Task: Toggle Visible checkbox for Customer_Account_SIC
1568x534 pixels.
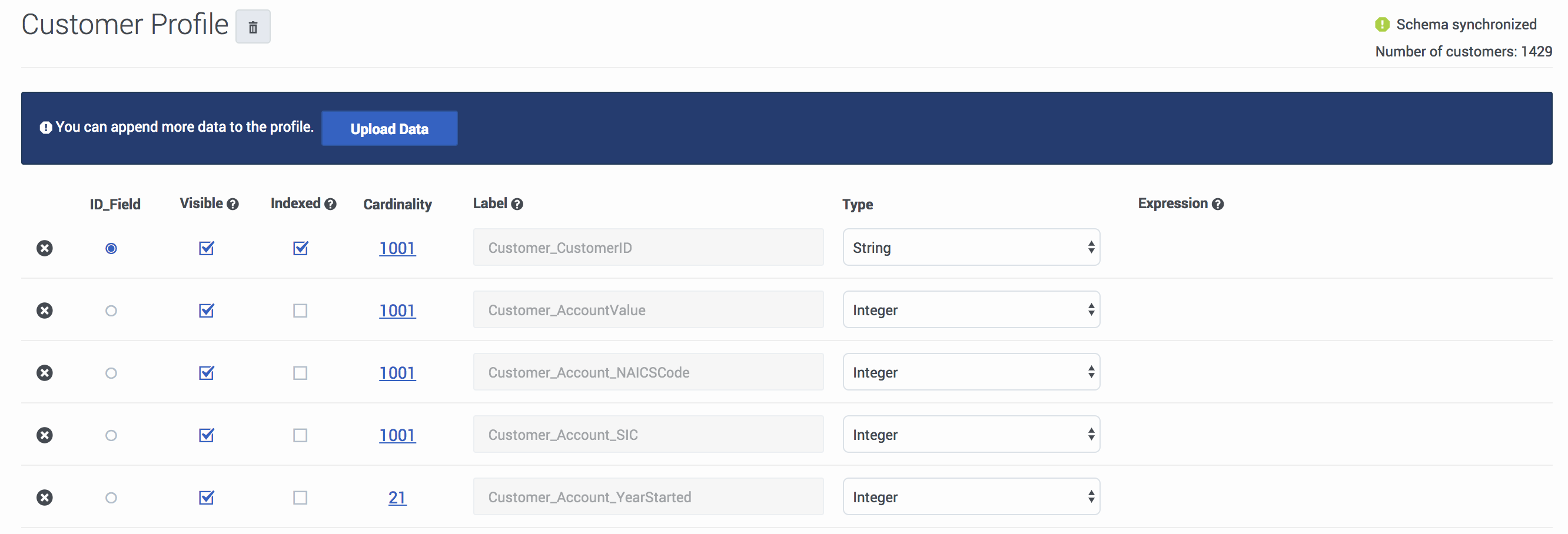Action: (x=207, y=435)
